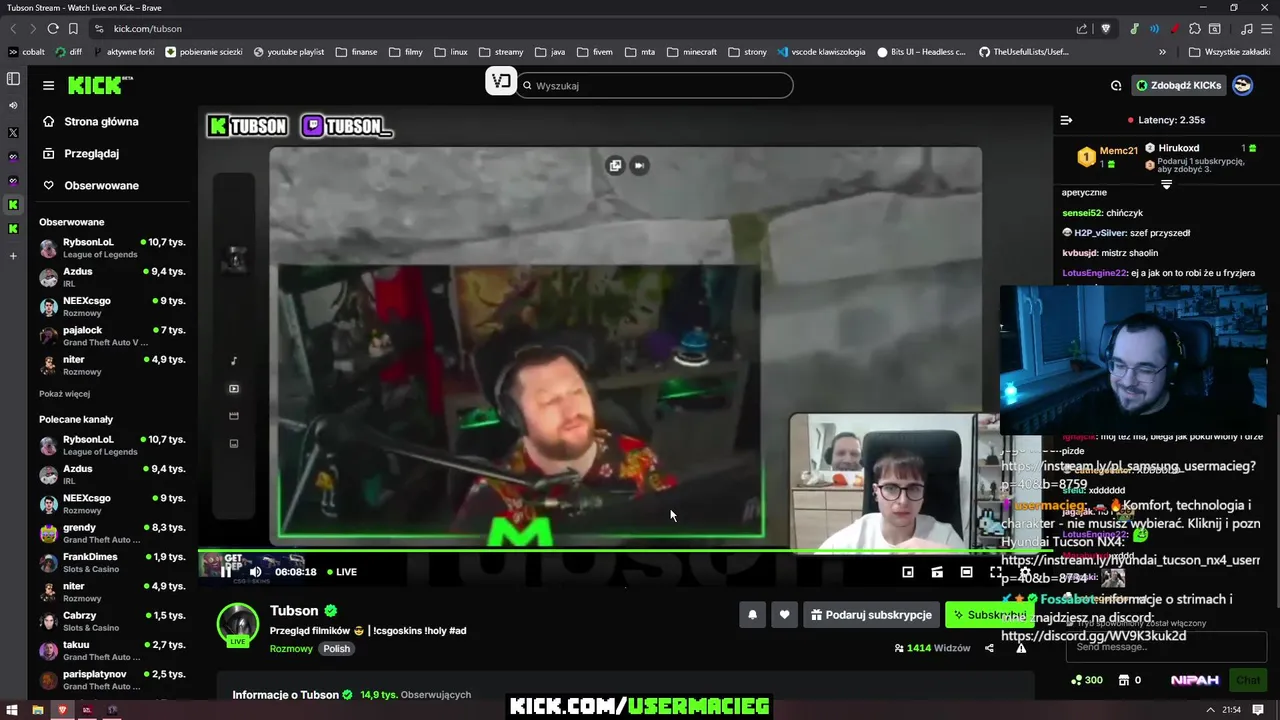Select the audio-playing vertical tab with speaker icon
This screenshot has width=1280, height=720.
click(x=13, y=105)
